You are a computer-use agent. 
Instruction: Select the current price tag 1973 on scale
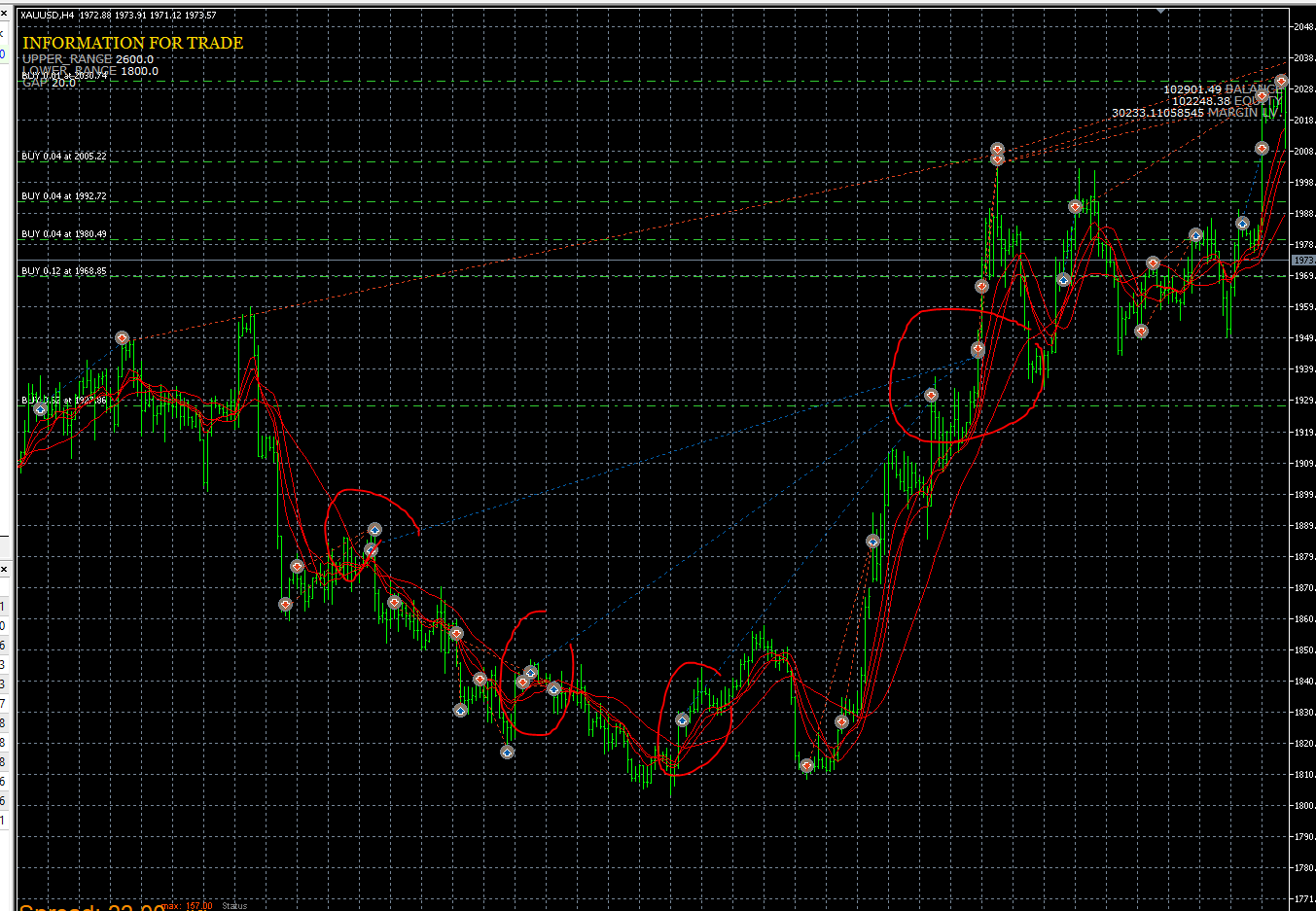click(1303, 261)
